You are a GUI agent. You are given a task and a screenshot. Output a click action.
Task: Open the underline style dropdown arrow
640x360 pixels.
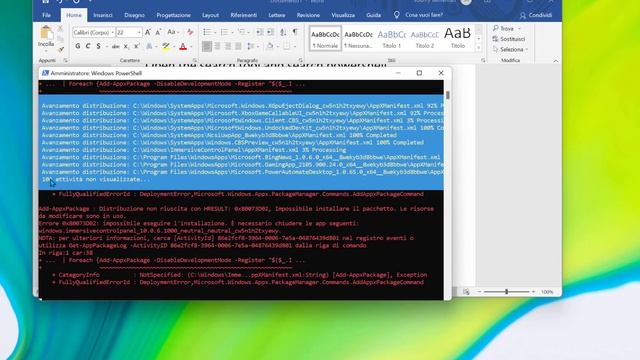coord(106,47)
